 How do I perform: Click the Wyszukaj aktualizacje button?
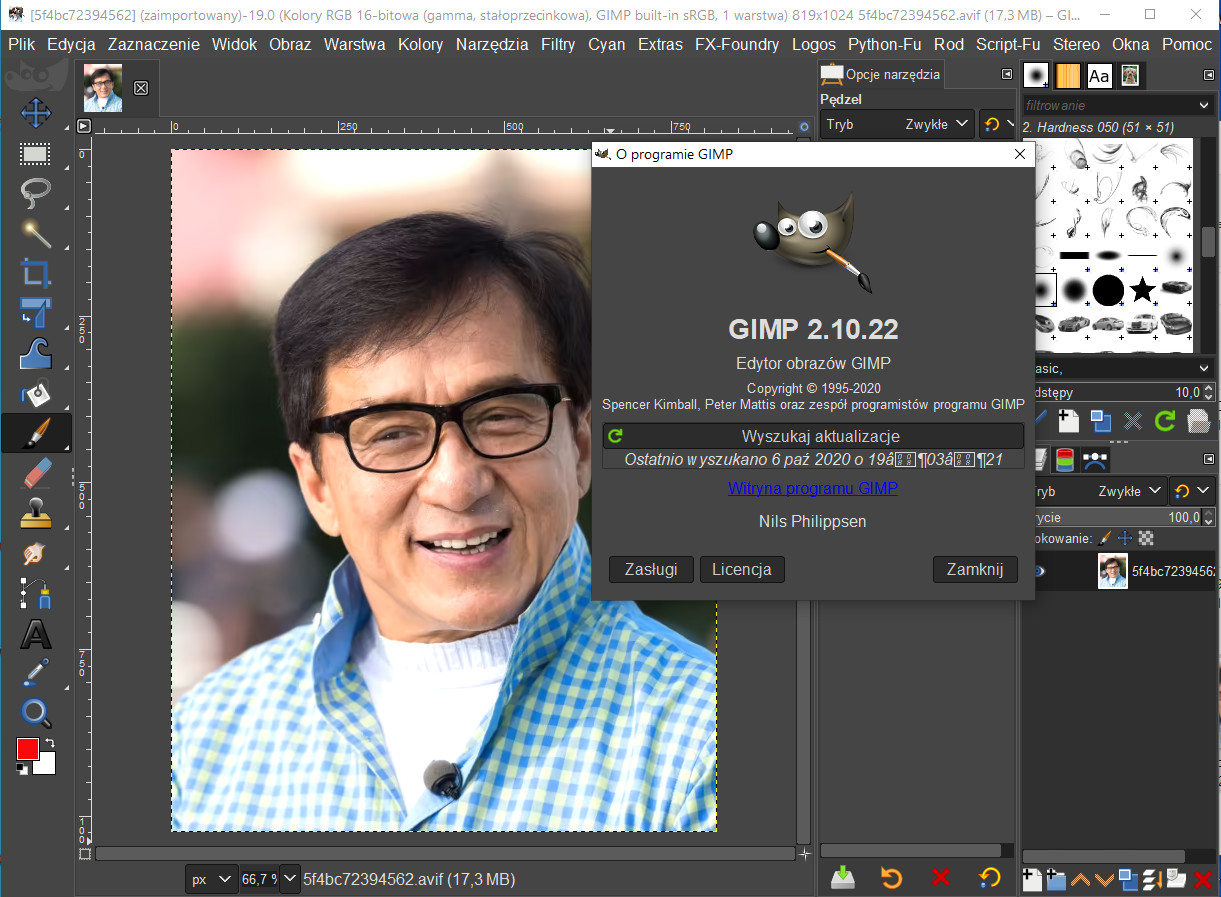coord(813,436)
